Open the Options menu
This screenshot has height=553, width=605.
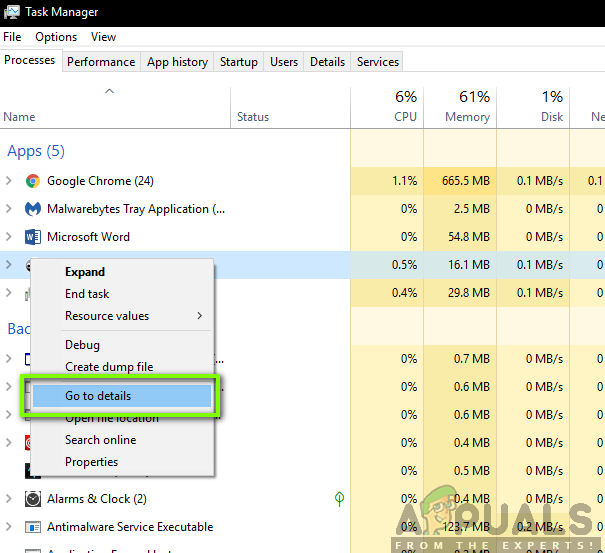(x=56, y=37)
